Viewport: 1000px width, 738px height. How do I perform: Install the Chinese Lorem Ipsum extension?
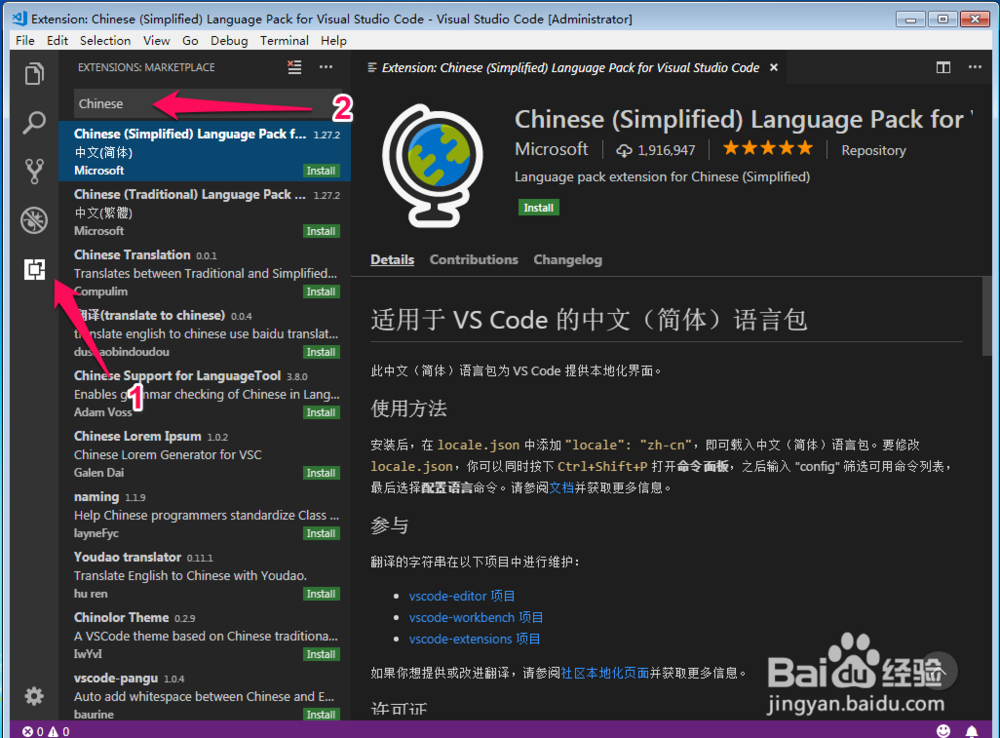pyautogui.click(x=321, y=473)
